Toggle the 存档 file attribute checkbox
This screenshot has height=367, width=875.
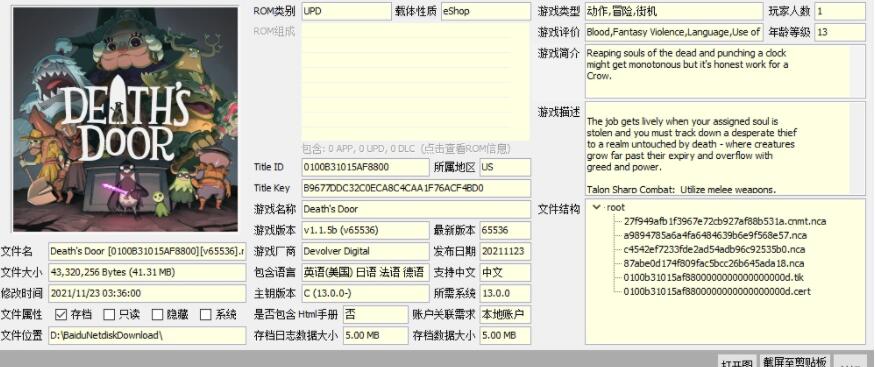61,314
